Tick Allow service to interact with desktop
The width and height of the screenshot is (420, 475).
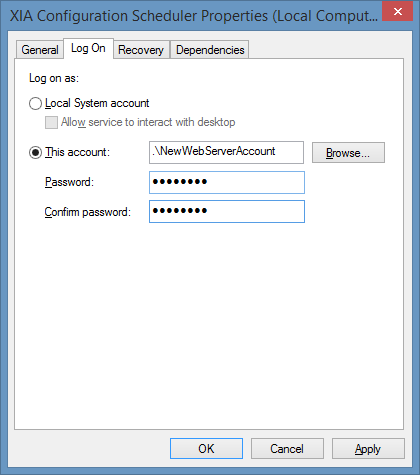pyautogui.click(x=51, y=122)
